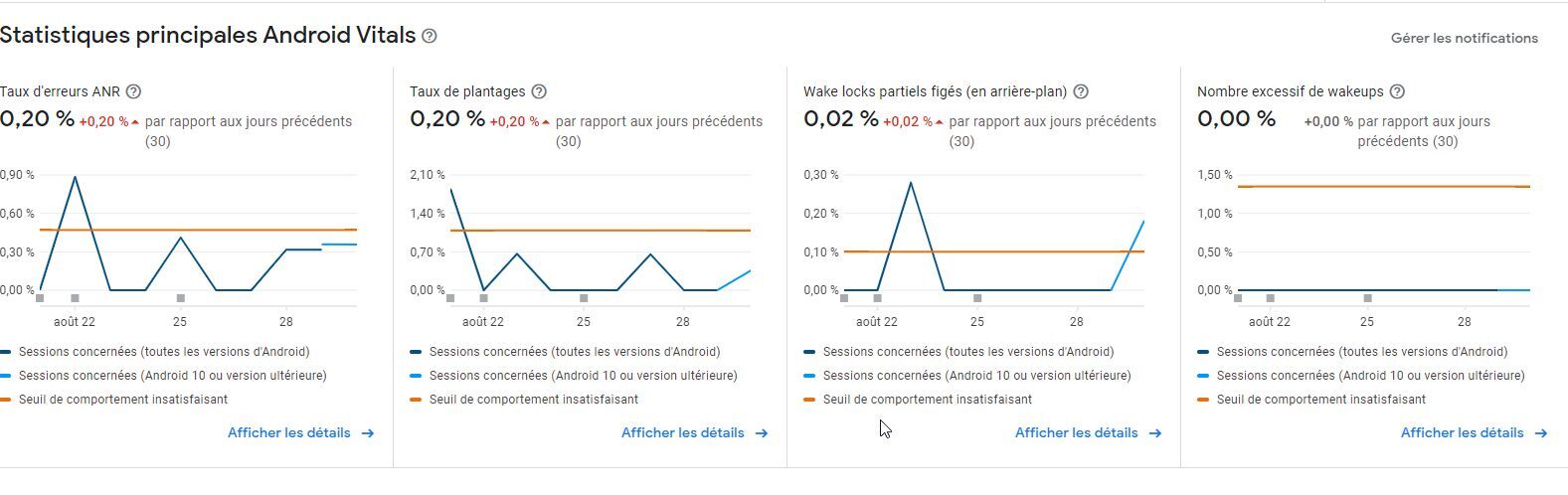1568x495 pixels.
Task: Click arrow icon of wakeups Afficher les détails
Action: tap(1541, 433)
